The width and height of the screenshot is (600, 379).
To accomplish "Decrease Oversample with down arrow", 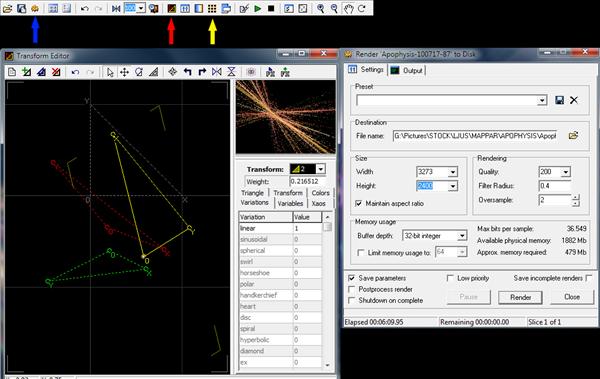I will click(x=576, y=203).
